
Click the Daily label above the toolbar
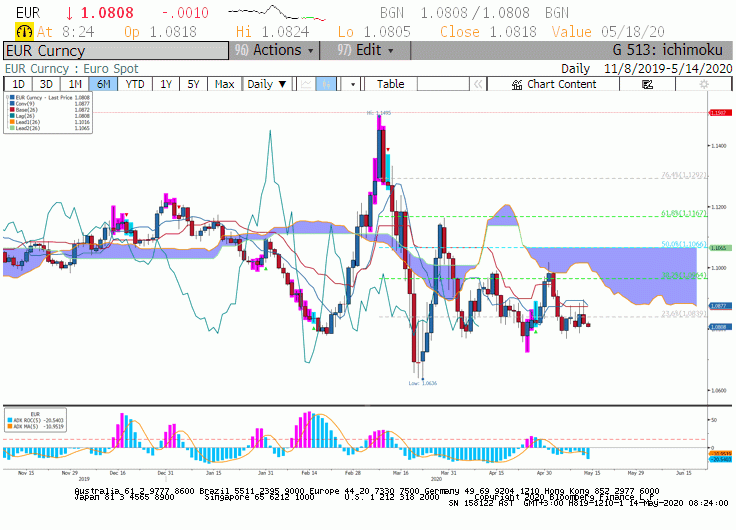point(575,69)
